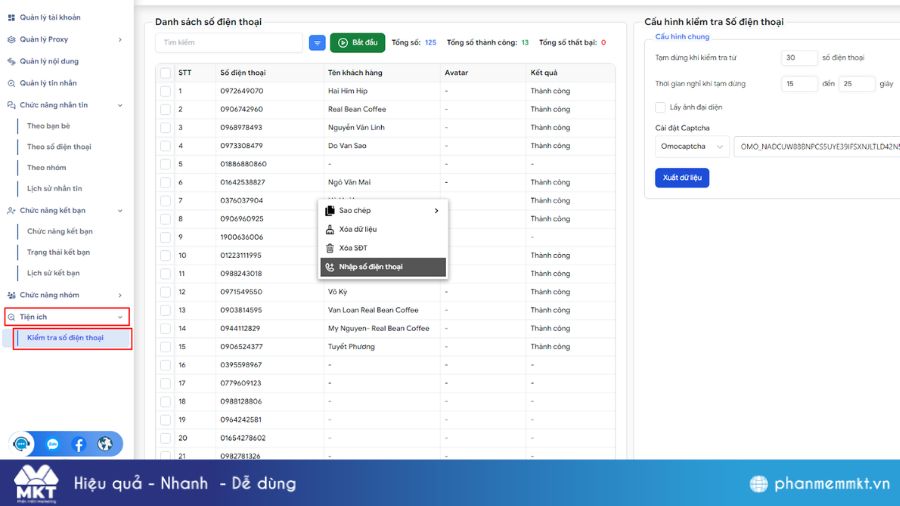Choose Nhập số điện thoại menu entry
The height and width of the screenshot is (506, 900).
coord(383,267)
